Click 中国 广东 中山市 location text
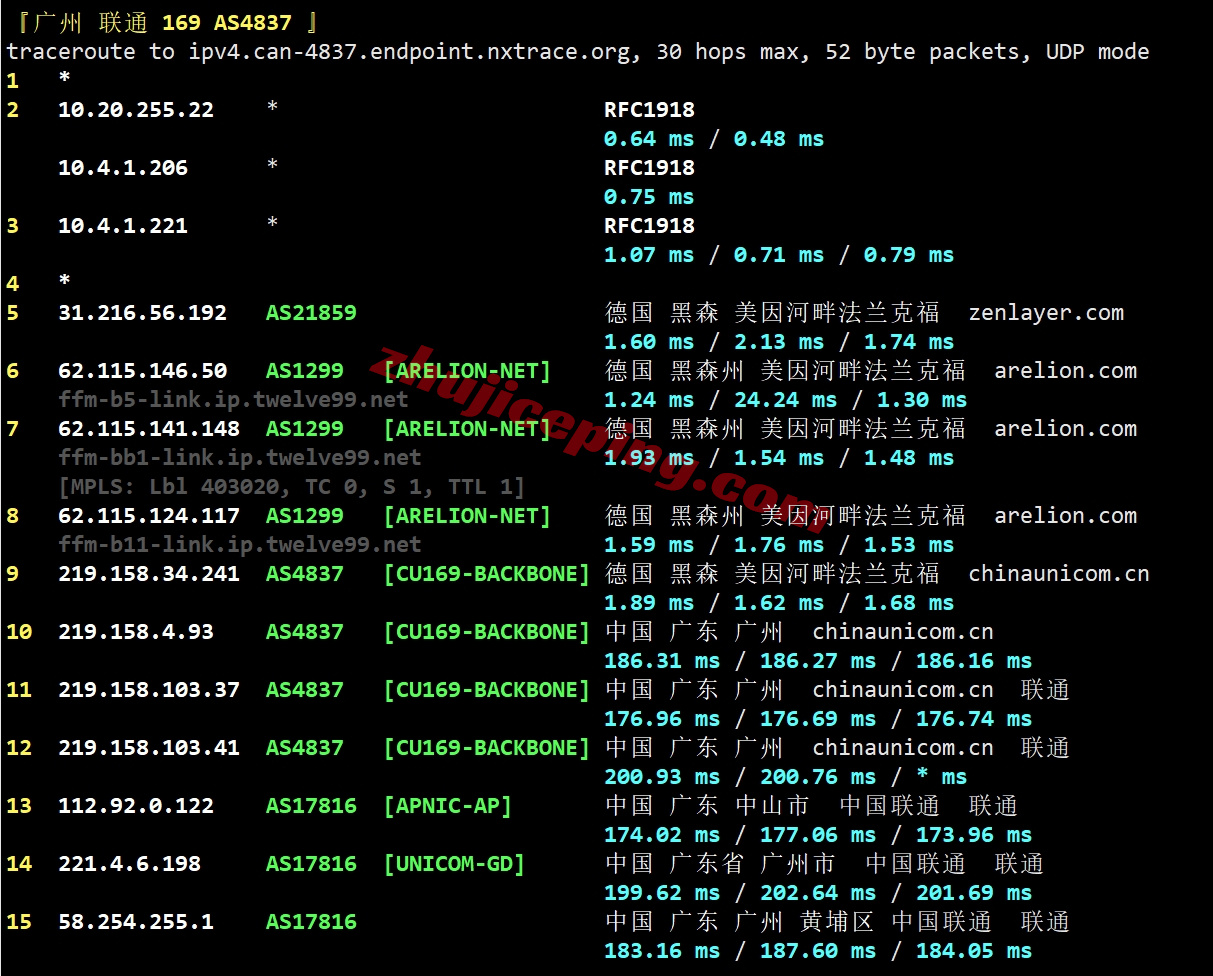Screen dimensions: 1213x976 click(707, 806)
